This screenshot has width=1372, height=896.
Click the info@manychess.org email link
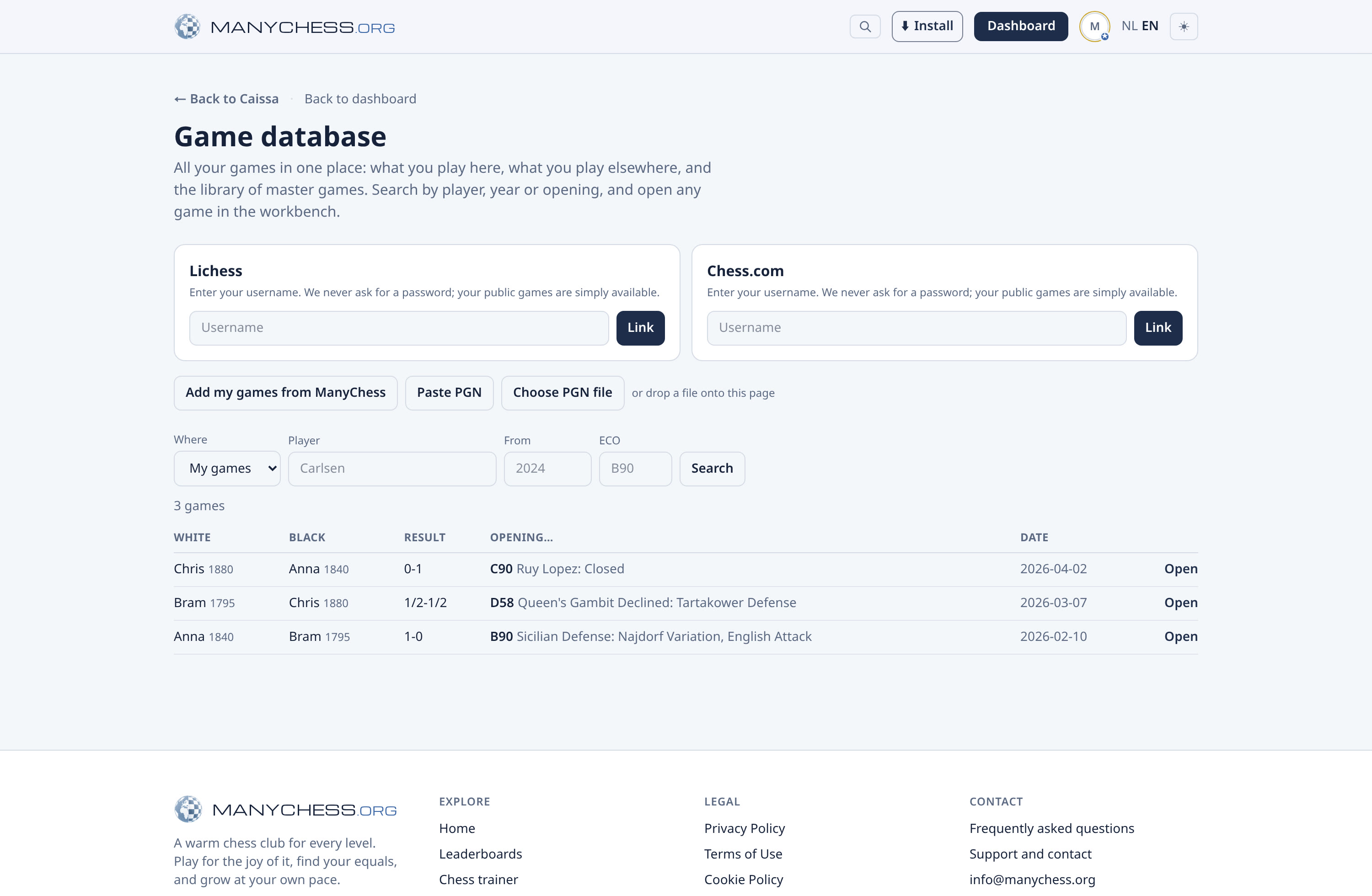coord(1032,880)
